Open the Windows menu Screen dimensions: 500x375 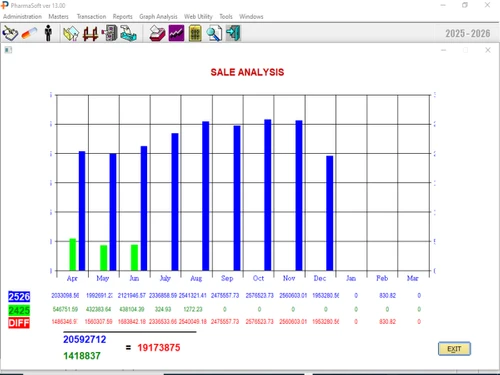coord(251,16)
